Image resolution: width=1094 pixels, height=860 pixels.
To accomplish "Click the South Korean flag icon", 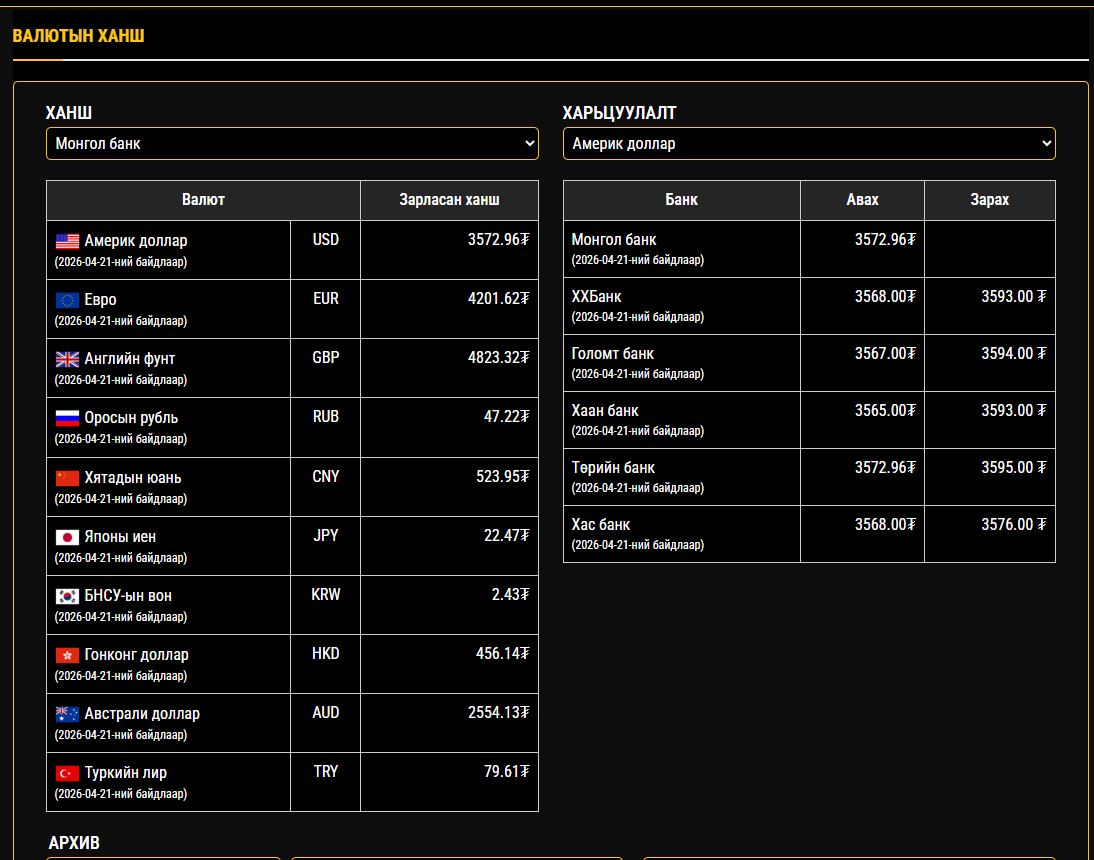I will click(67, 596).
